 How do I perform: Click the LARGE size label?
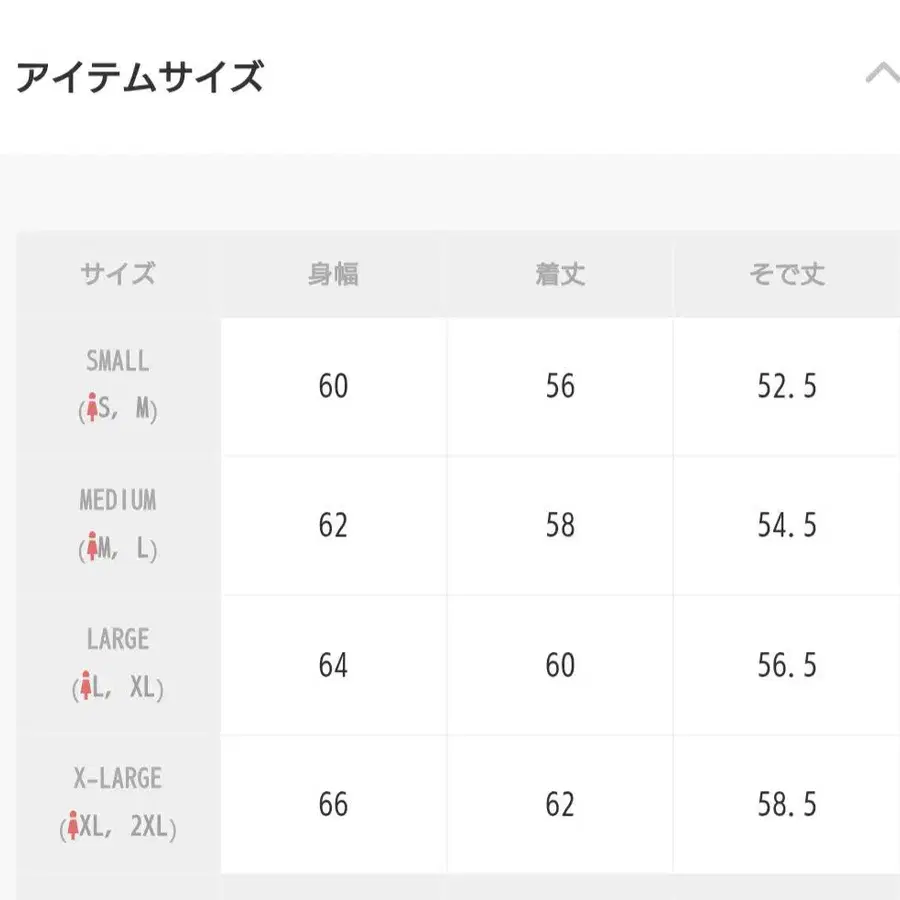117,640
